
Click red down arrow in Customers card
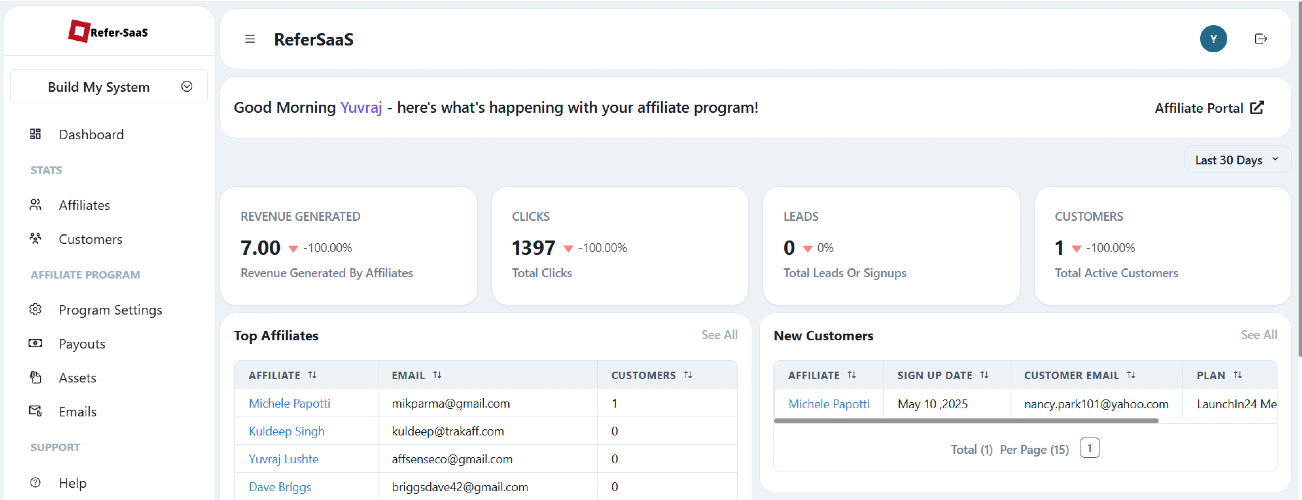1076,248
